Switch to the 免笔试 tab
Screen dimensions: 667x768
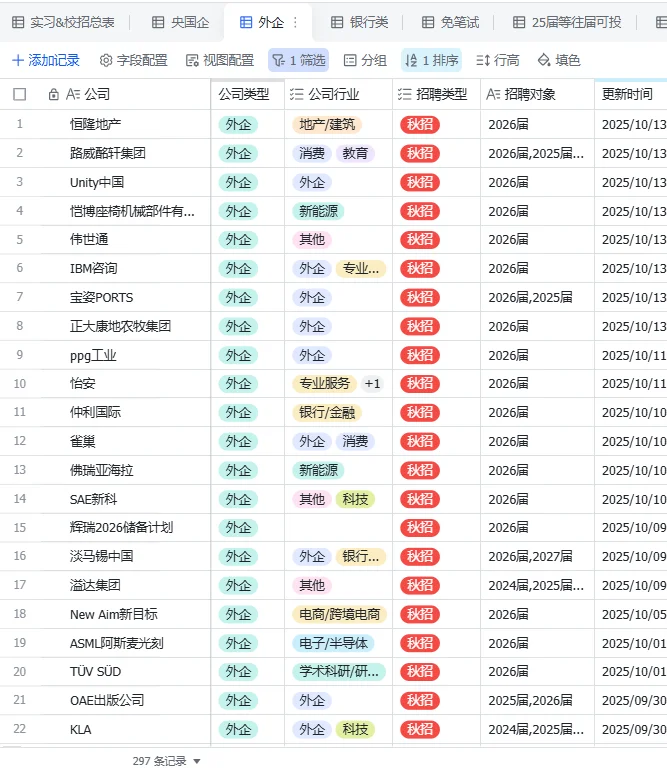click(x=451, y=23)
